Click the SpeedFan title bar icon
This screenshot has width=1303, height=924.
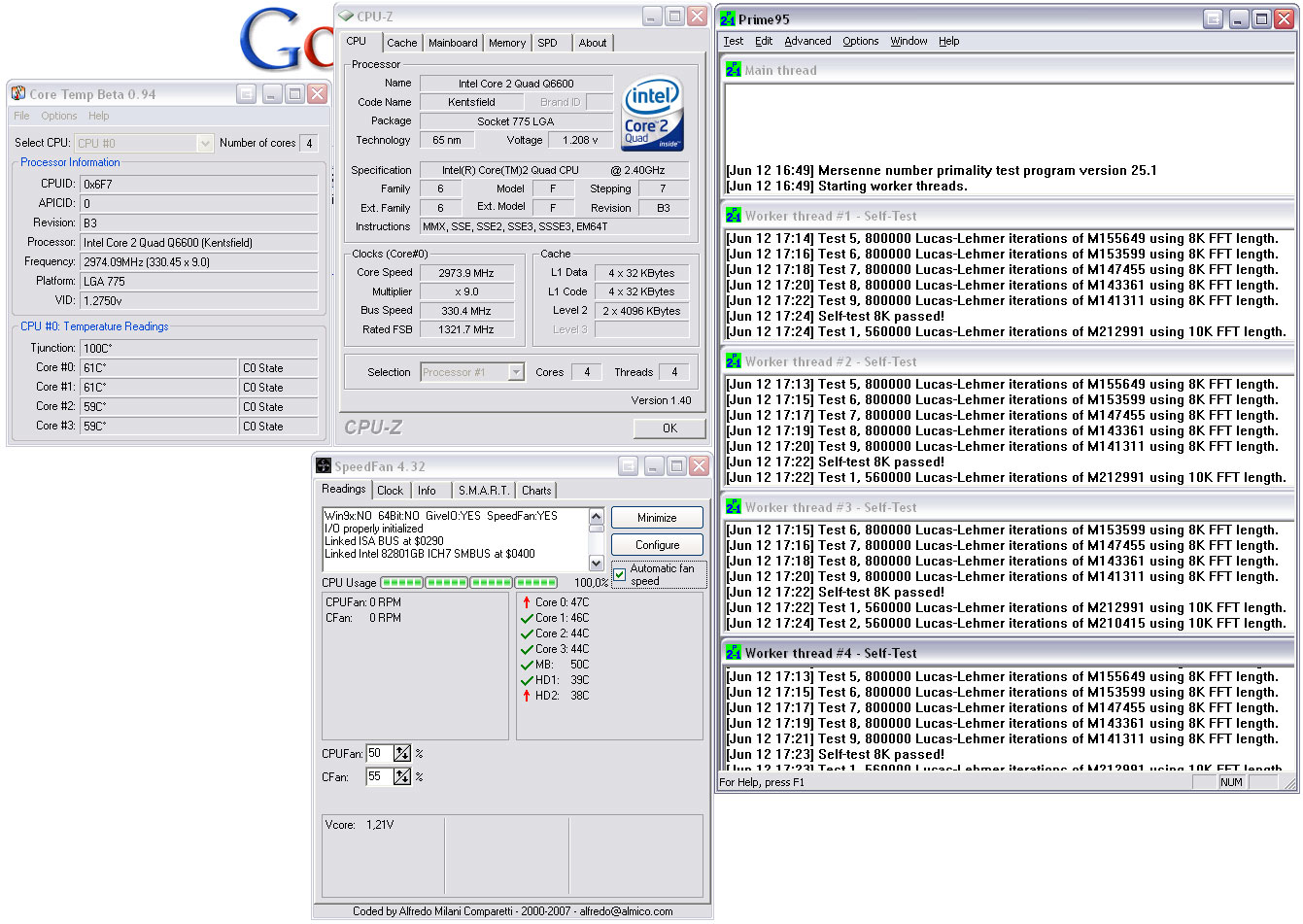[324, 466]
